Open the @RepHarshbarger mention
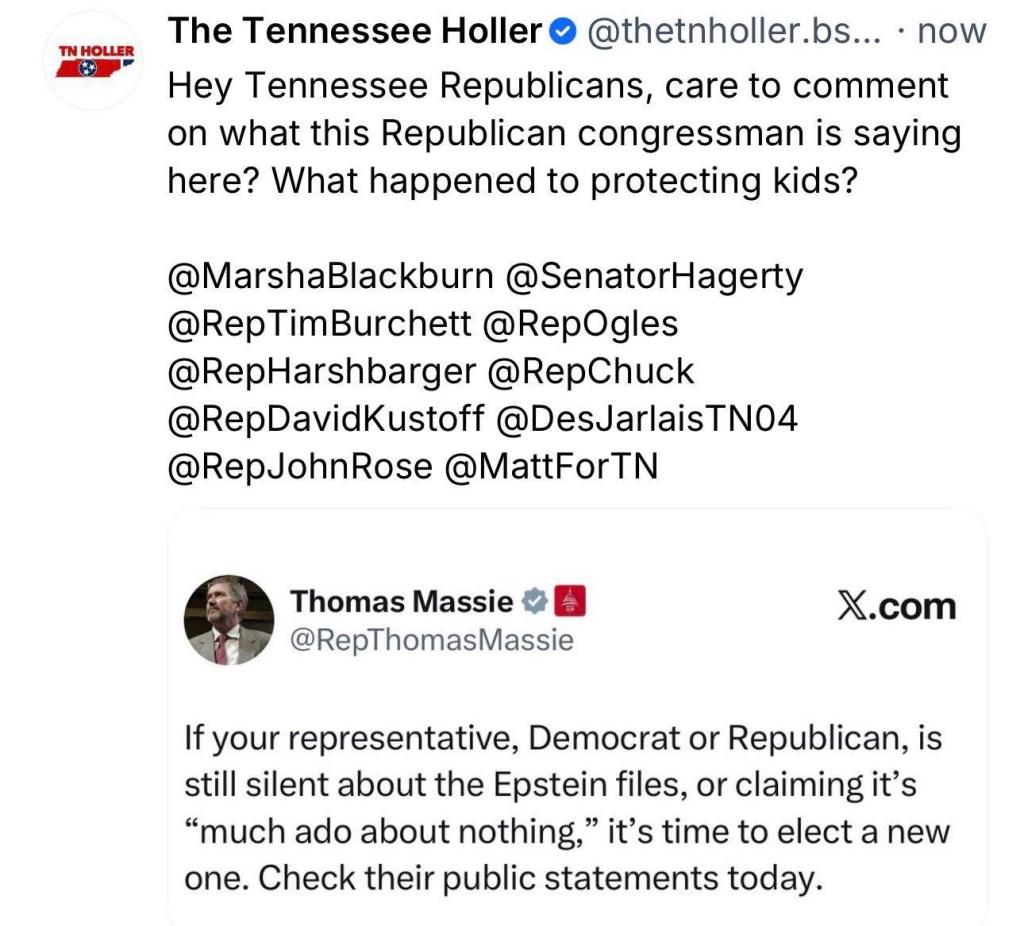This screenshot has height=926, width=1024. point(322,371)
